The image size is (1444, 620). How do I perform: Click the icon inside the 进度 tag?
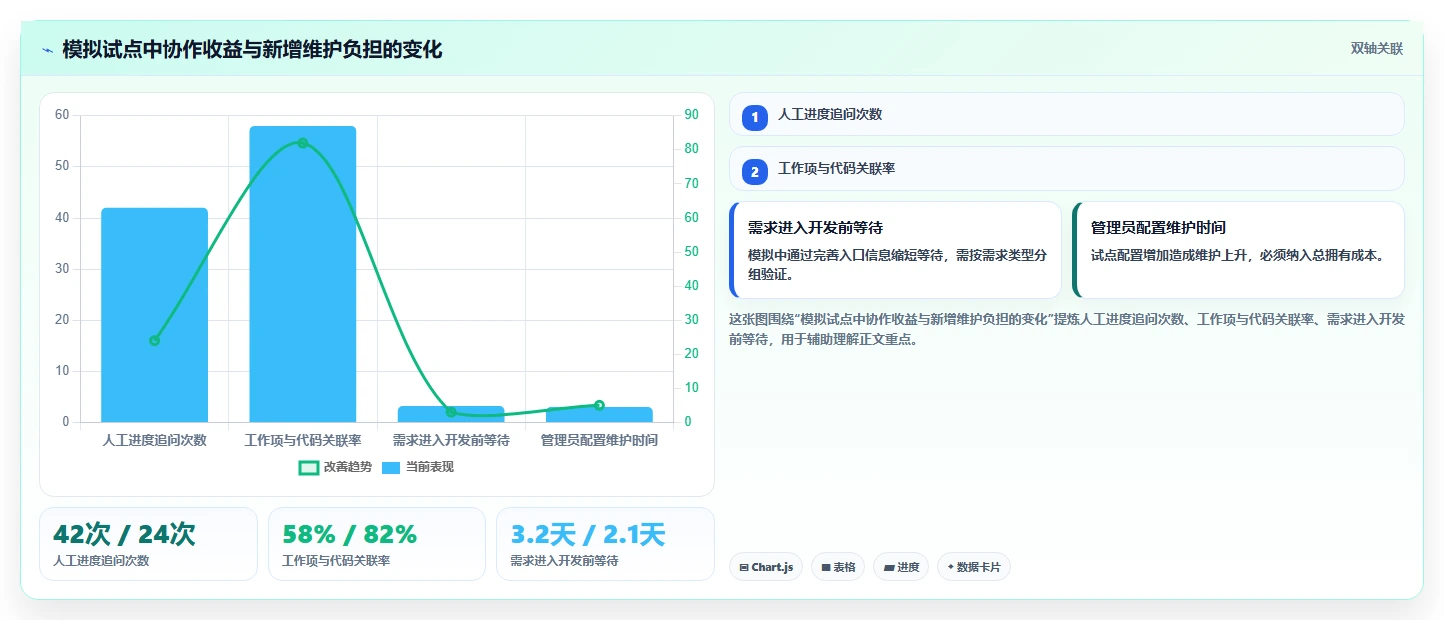(x=889, y=568)
